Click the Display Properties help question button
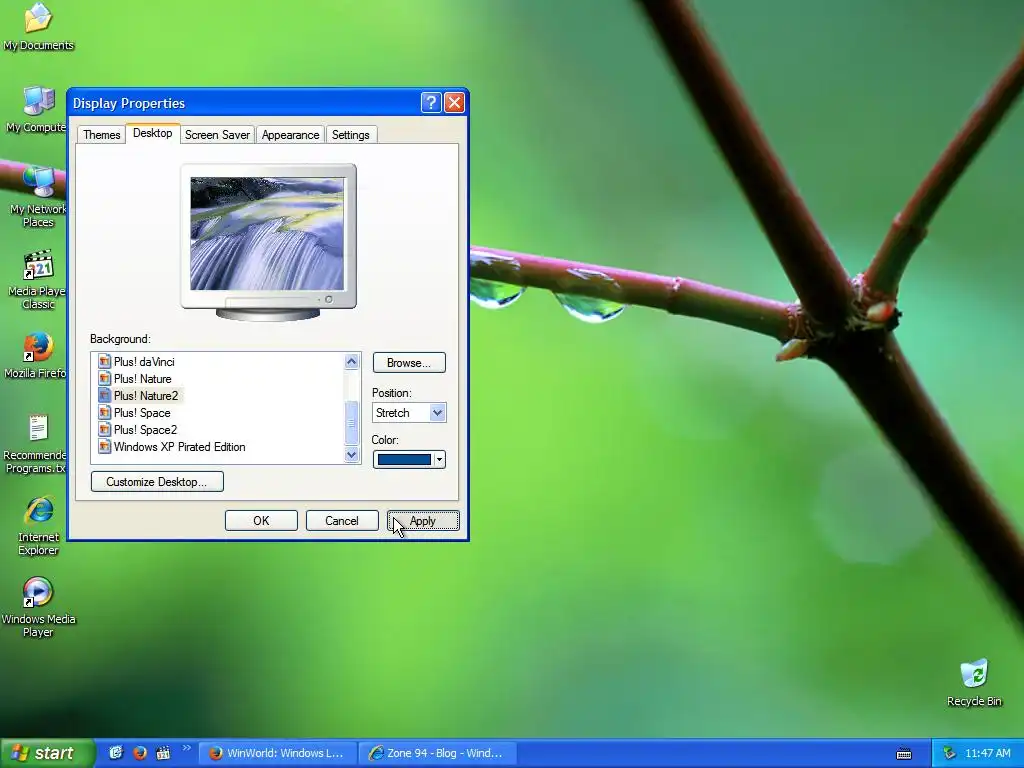The width and height of the screenshot is (1024, 768). click(431, 103)
